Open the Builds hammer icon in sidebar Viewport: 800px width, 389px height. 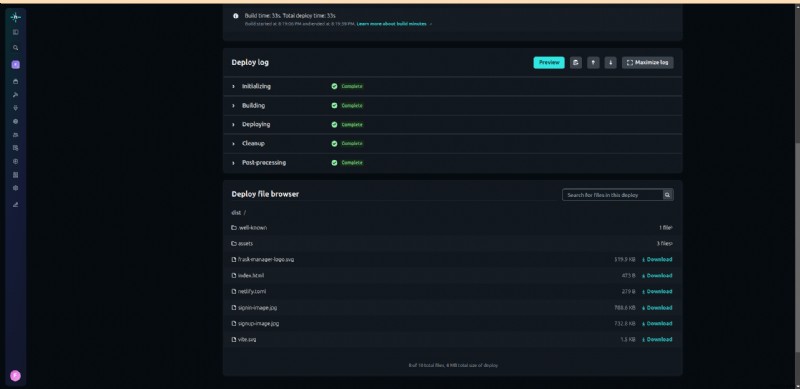point(15,95)
